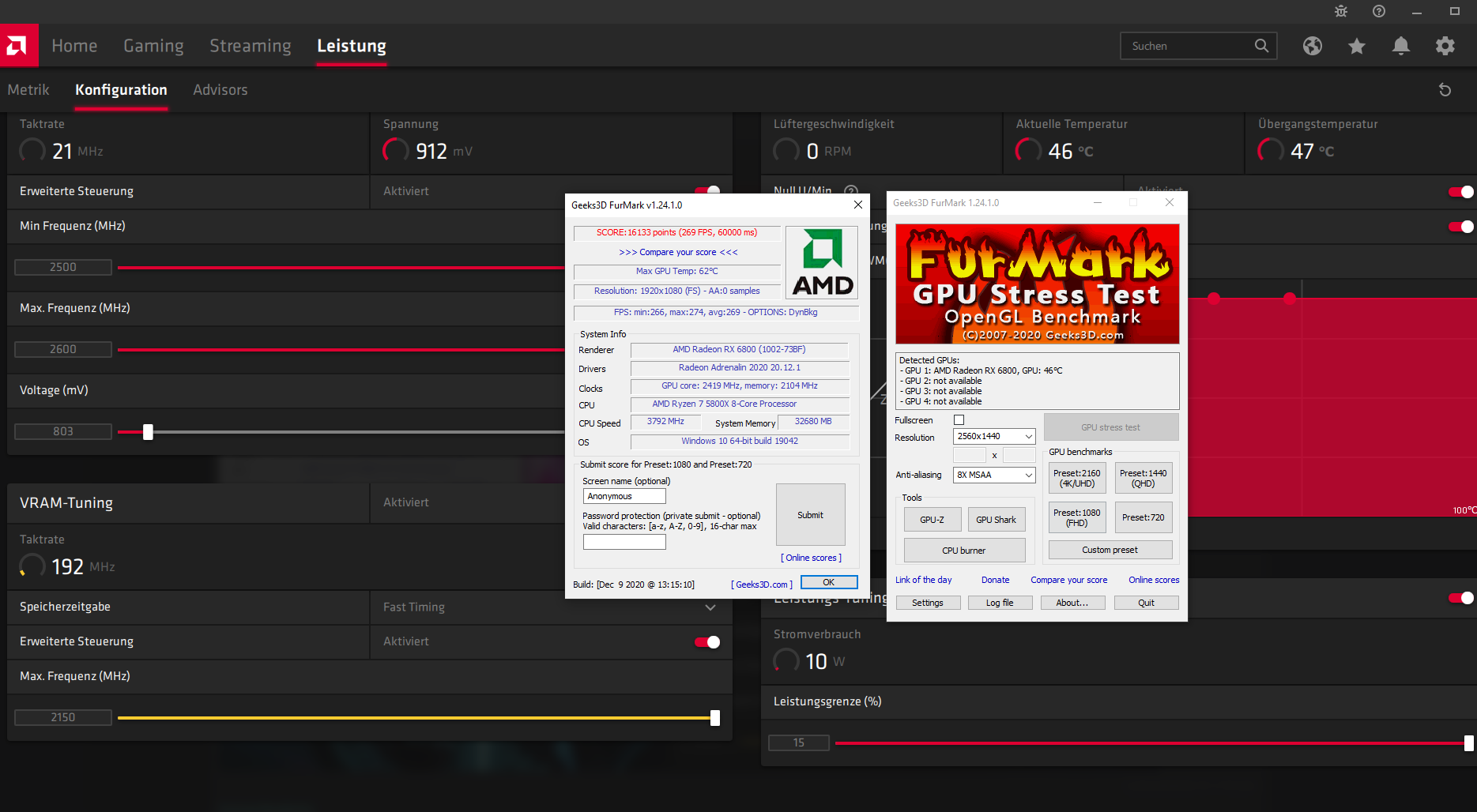Image resolution: width=1477 pixels, height=812 pixels.
Task: Click the Custom preset button
Action: [1110, 550]
